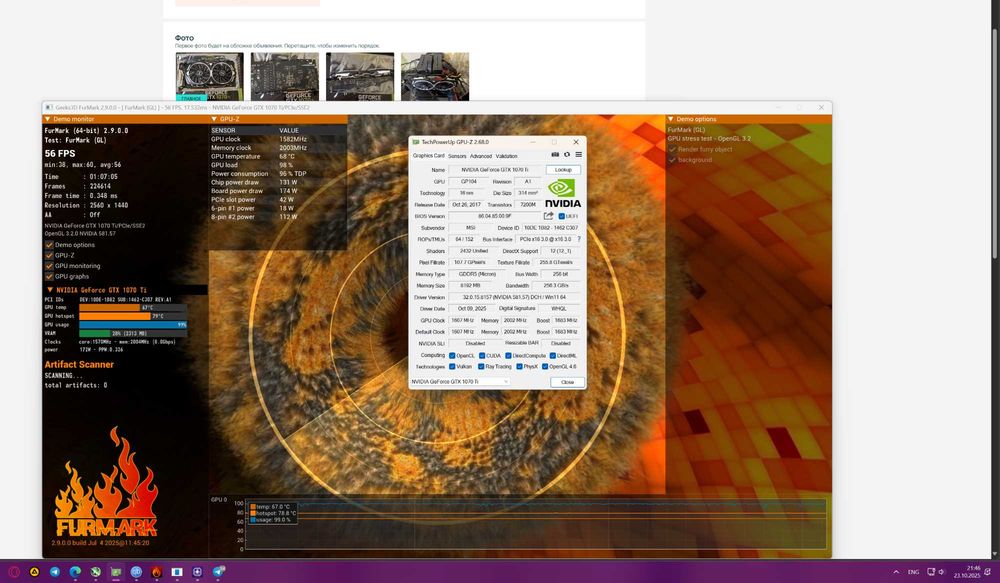Toggle the DirectCompute checkbox in GPU-Z

pos(508,356)
